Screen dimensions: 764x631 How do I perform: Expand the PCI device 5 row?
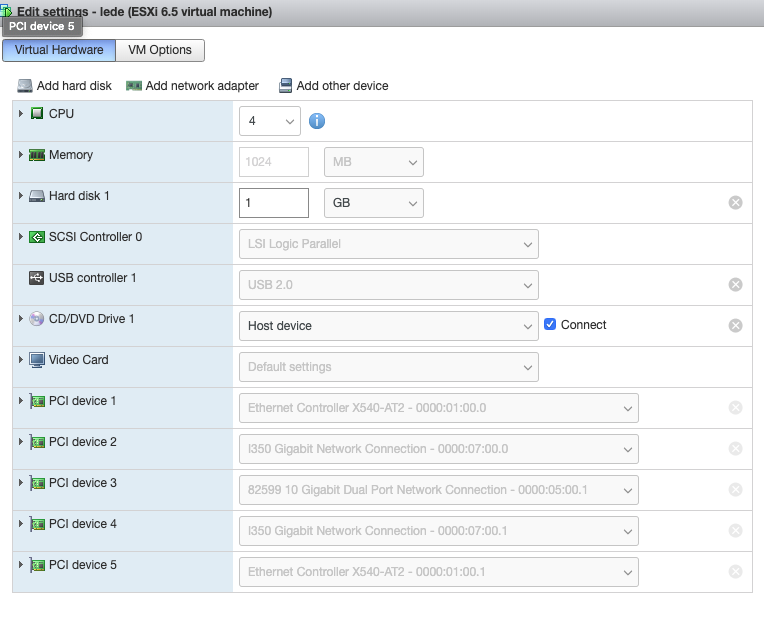coord(20,564)
